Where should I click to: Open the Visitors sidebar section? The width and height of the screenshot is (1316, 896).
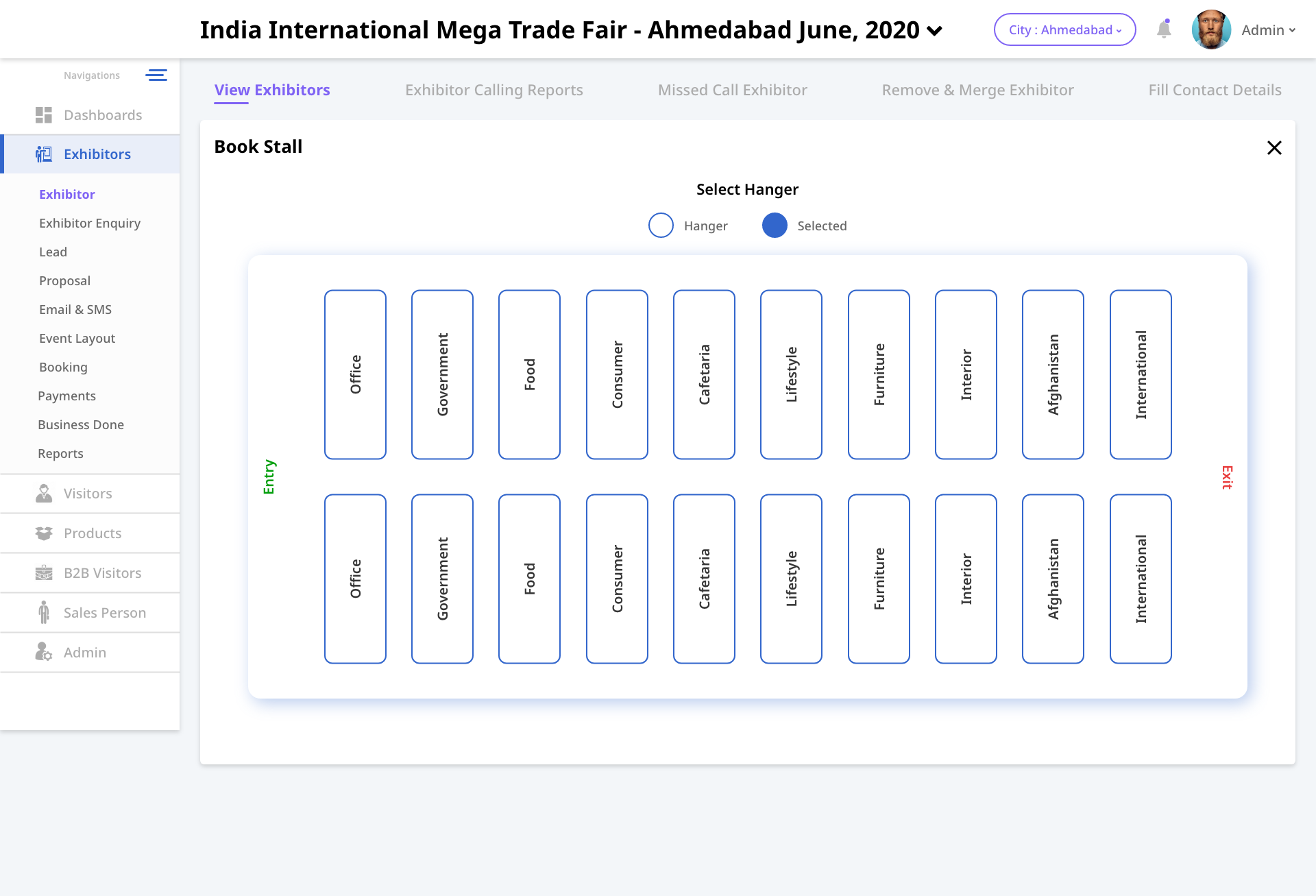(88, 494)
